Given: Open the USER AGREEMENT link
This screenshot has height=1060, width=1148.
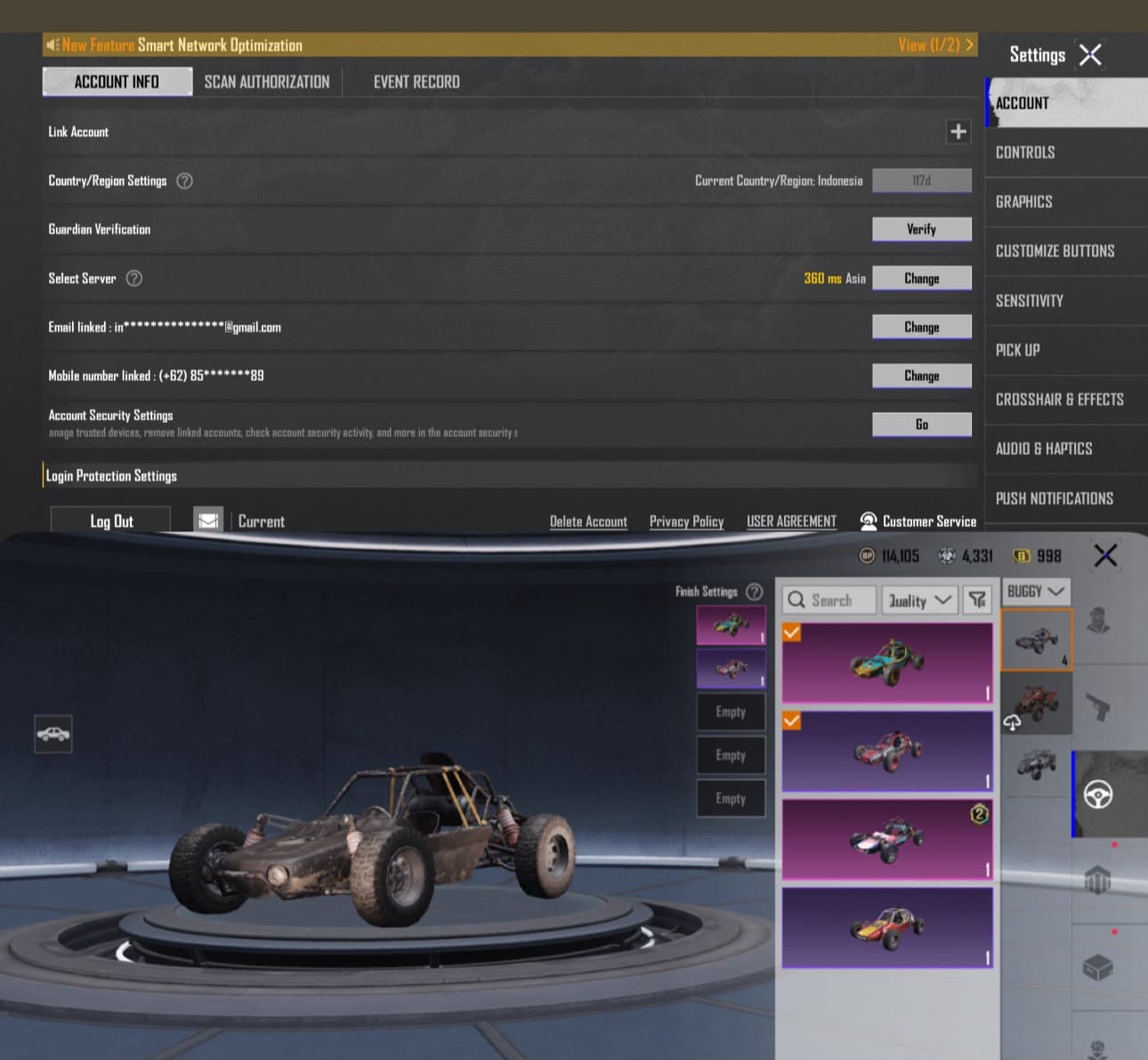Looking at the screenshot, I should click(x=791, y=522).
